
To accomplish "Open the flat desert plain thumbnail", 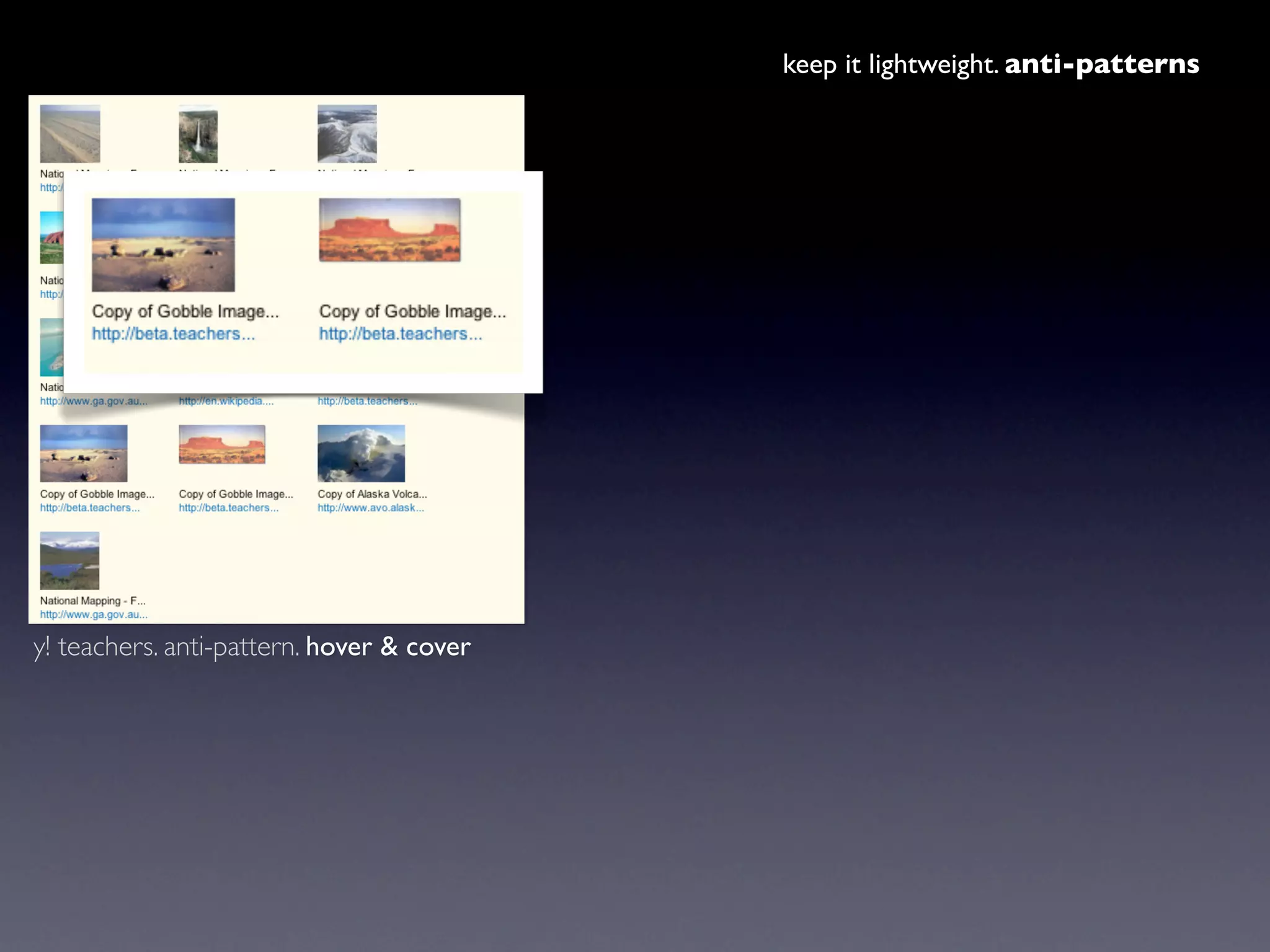I will (x=70, y=134).
